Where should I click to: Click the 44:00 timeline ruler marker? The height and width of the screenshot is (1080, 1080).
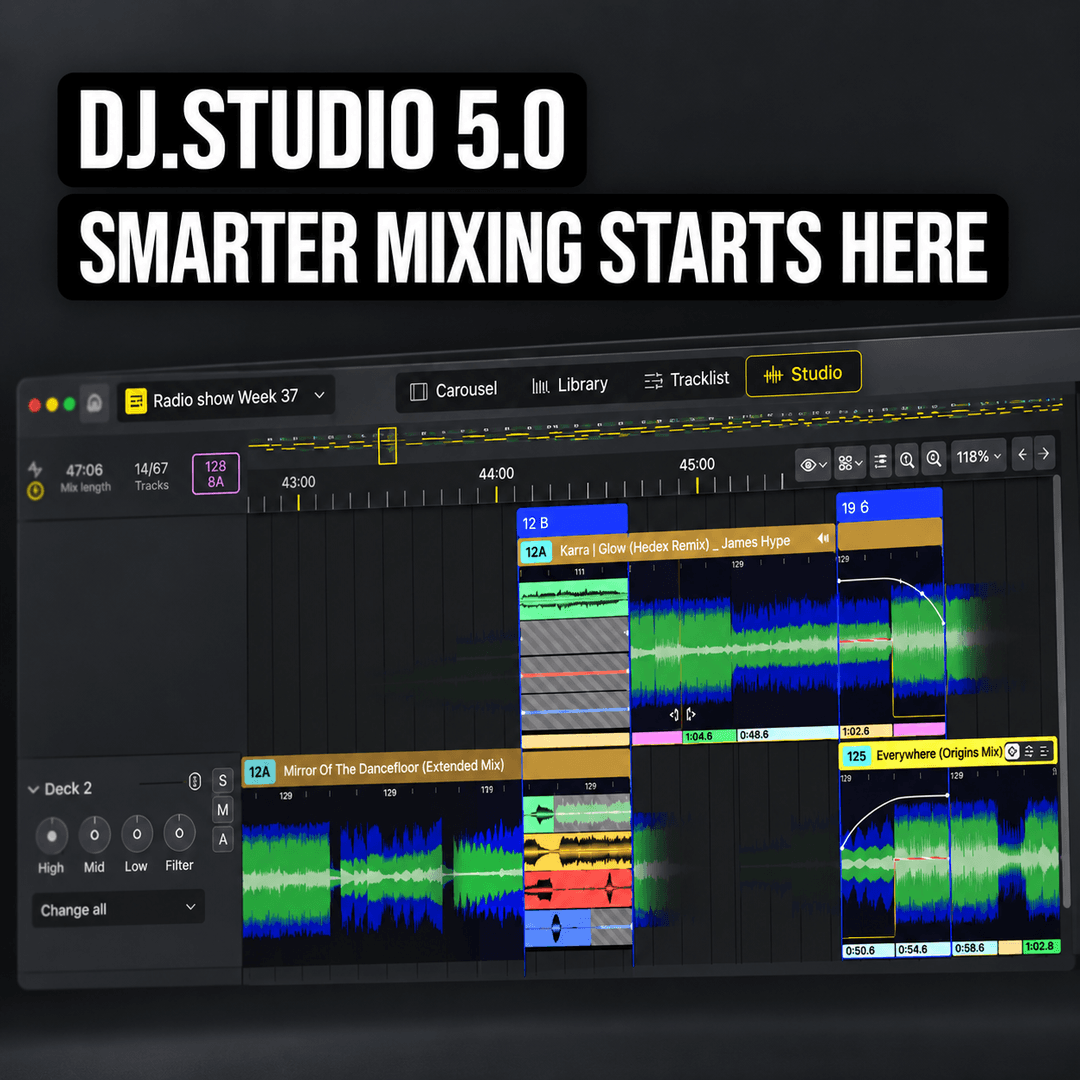497,474
